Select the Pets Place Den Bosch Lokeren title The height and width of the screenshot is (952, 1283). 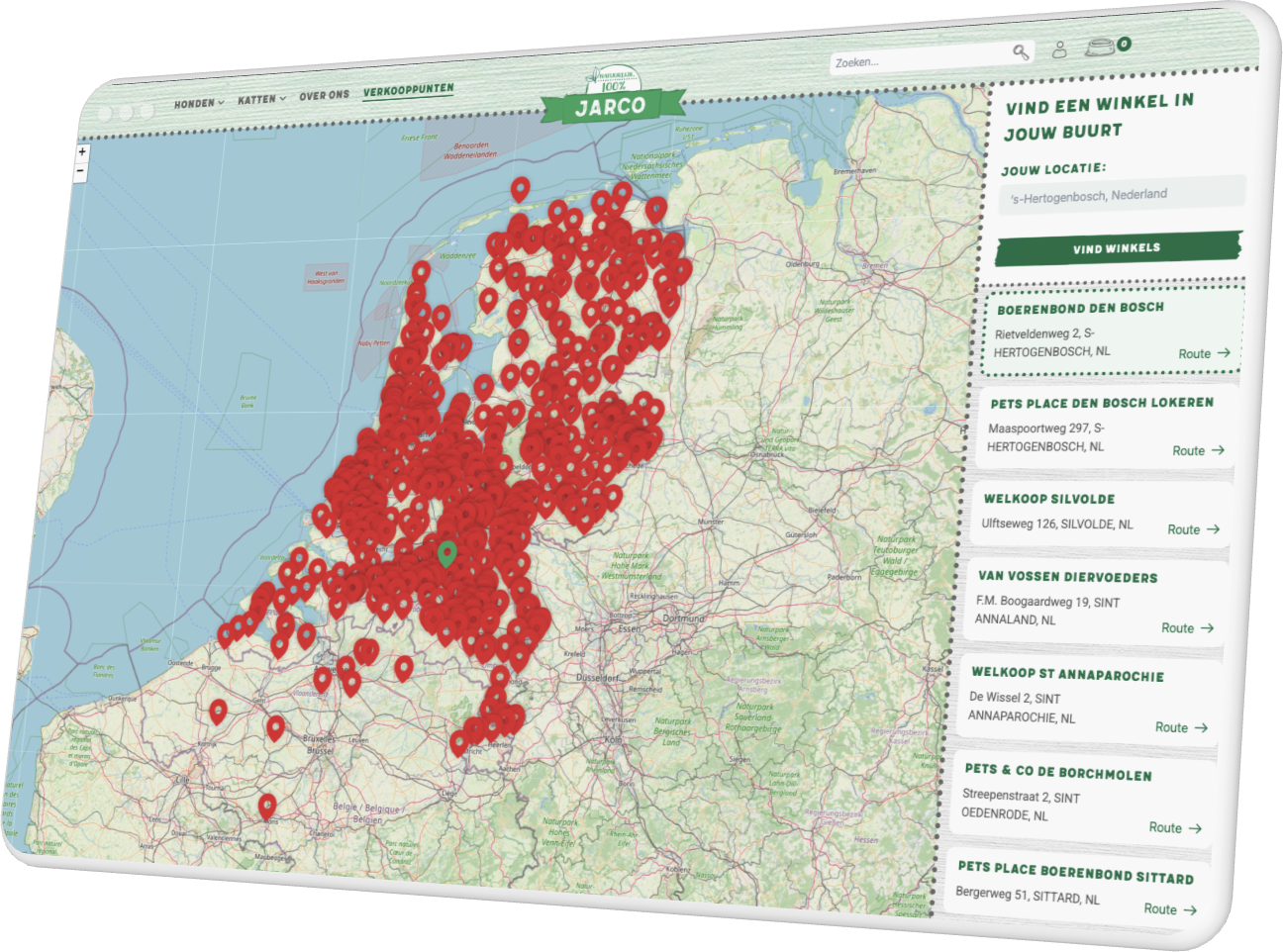[x=1102, y=403]
